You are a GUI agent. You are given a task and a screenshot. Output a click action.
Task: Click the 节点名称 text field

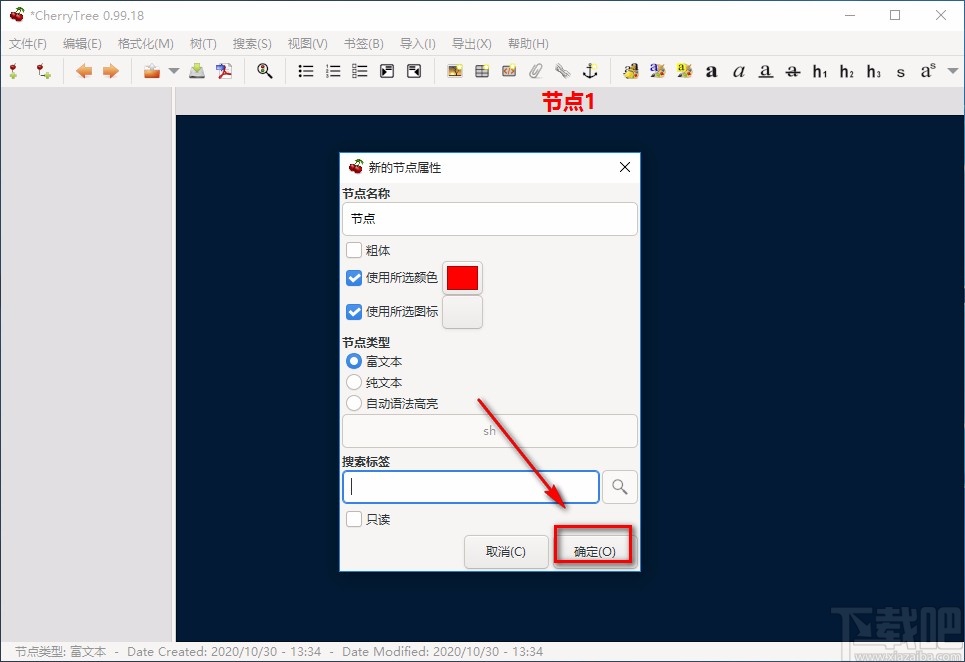(490, 219)
